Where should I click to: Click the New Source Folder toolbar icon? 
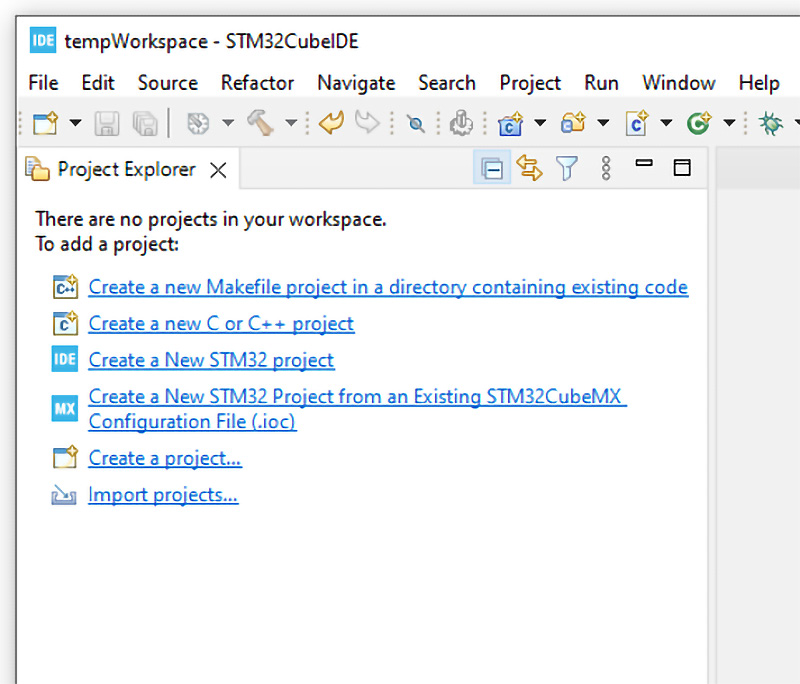(x=573, y=123)
